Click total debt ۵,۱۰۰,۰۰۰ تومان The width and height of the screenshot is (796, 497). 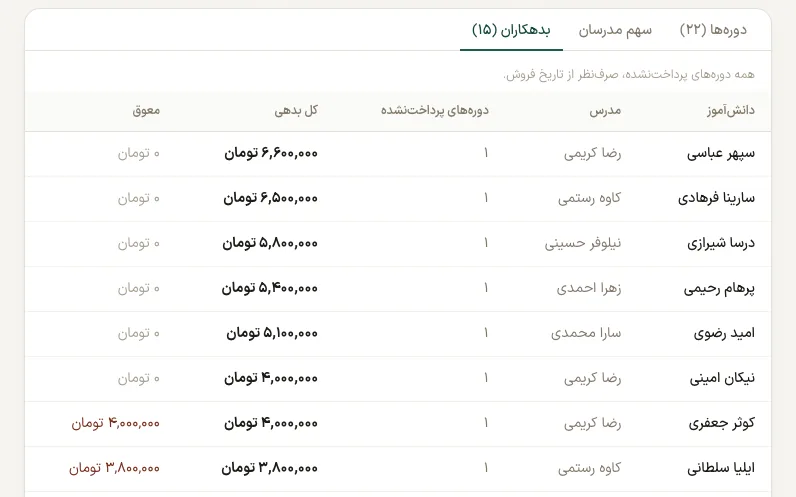pos(272,333)
